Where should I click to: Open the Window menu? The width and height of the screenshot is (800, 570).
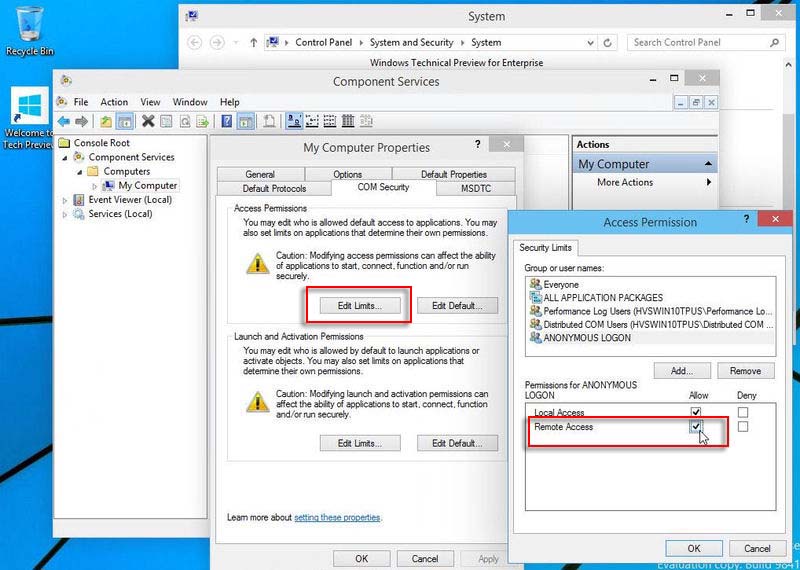190,102
